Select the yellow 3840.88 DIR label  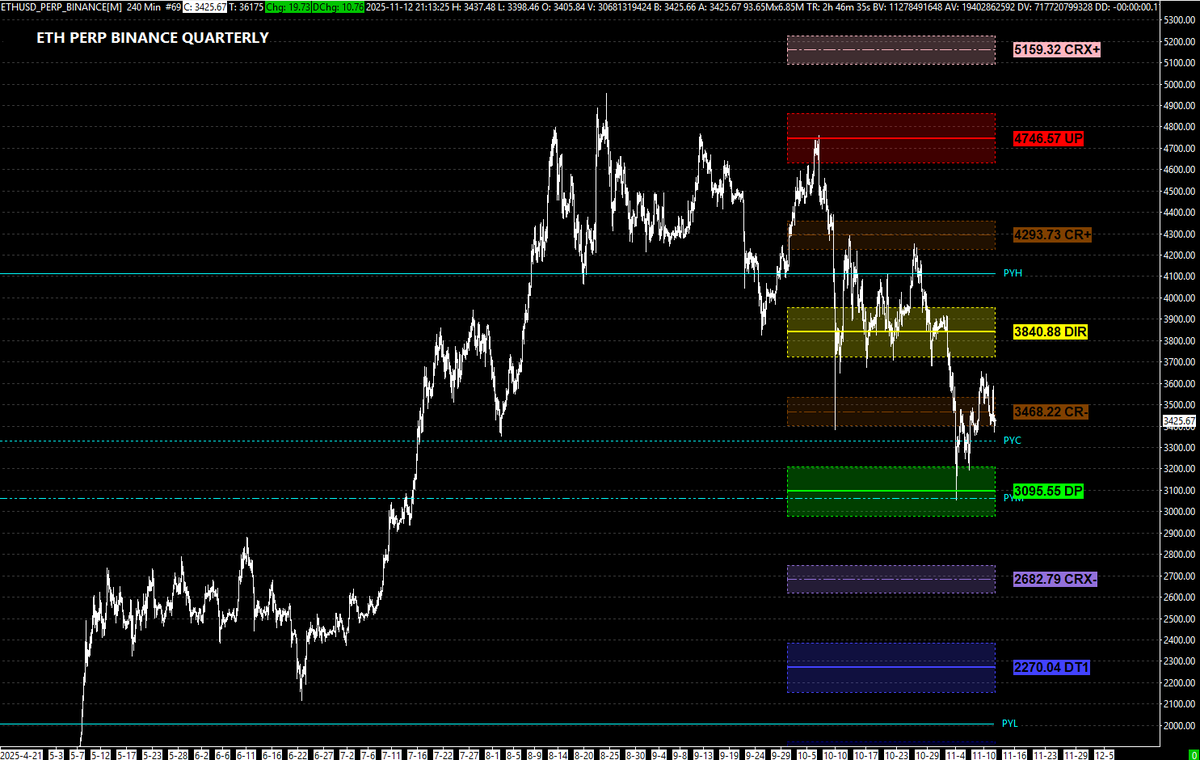point(1050,331)
